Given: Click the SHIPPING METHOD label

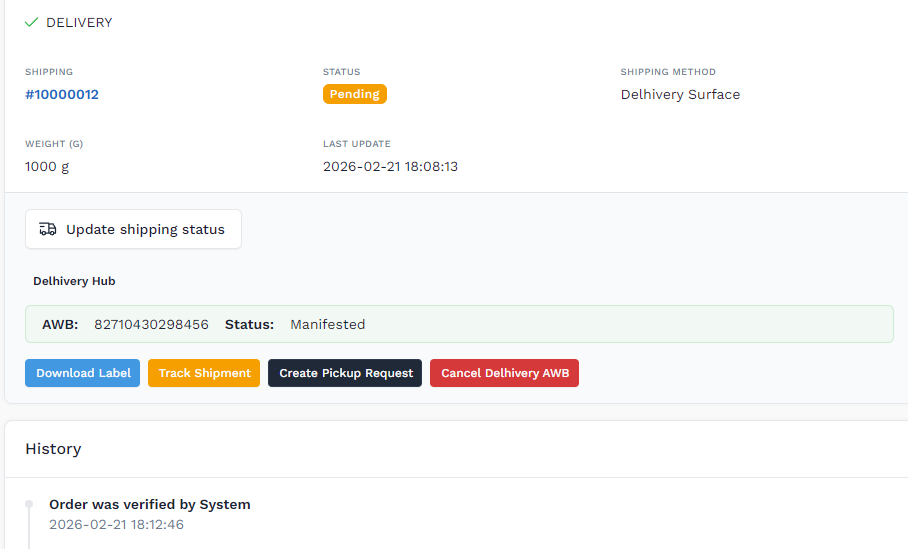Looking at the screenshot, I should pos(668,72).
